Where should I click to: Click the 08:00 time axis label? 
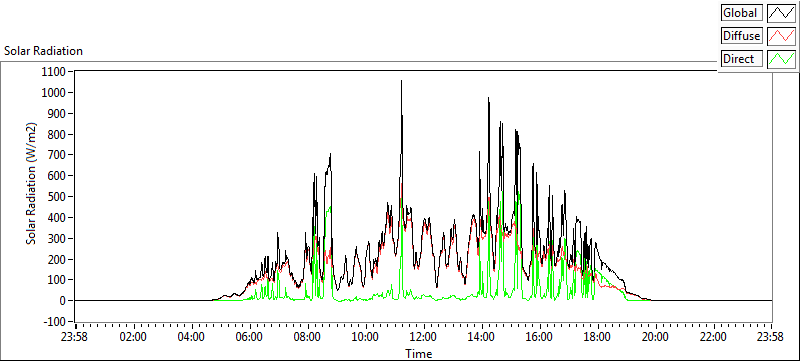click(308, 337)
